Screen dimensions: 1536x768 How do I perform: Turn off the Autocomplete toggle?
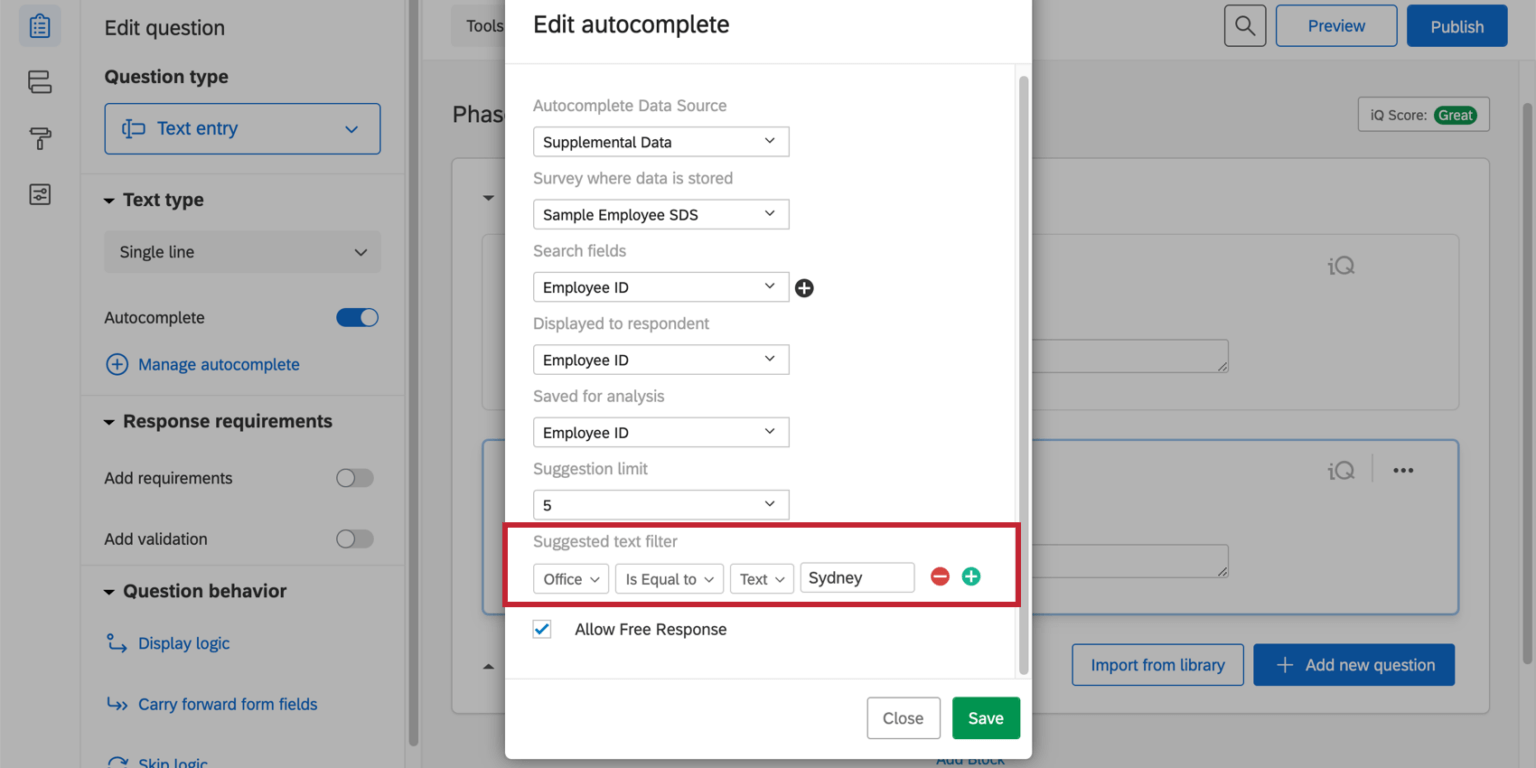(x=357, y=317)
